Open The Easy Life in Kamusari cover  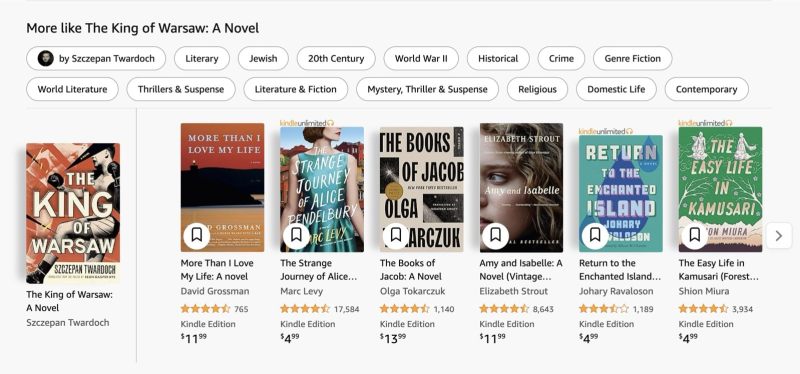720,189
